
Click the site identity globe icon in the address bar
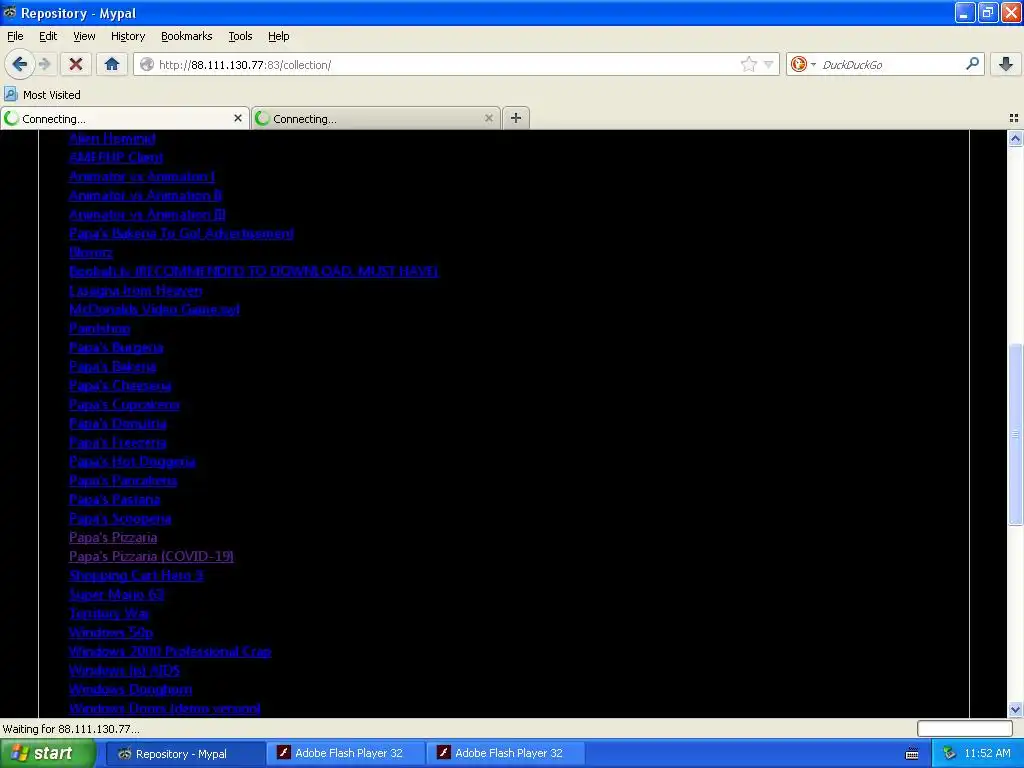click(x=147, y=64)
